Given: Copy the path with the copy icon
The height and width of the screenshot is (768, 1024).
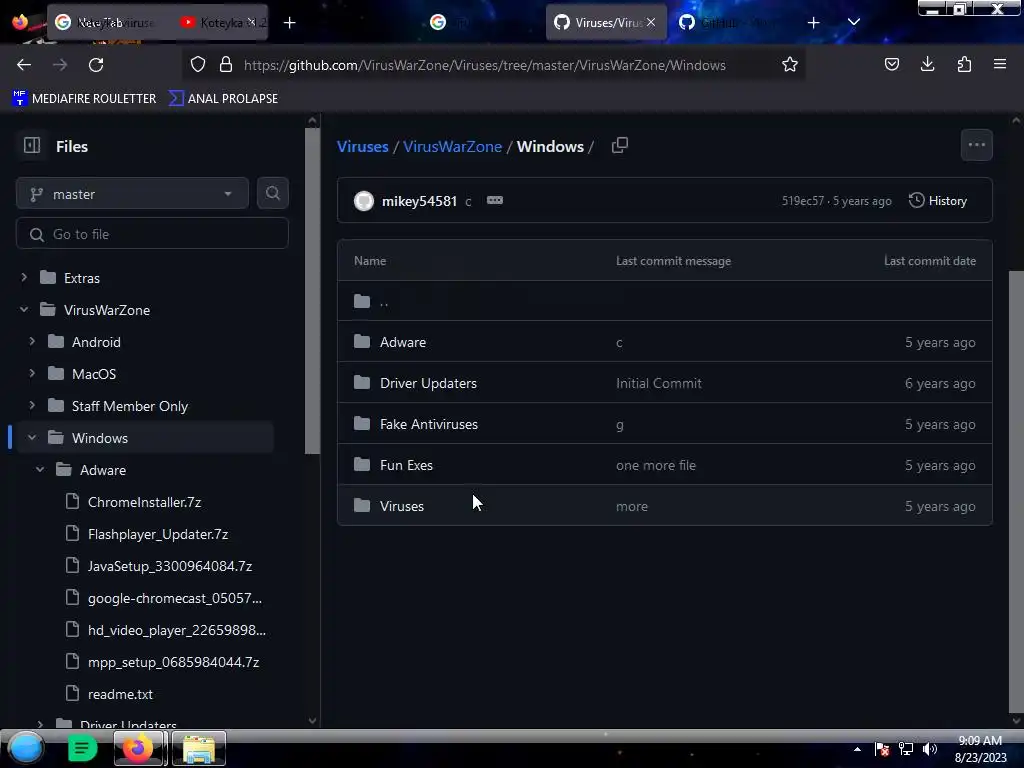Looking at the screenshot, I should pyautogui.click(x=620, y=146).
